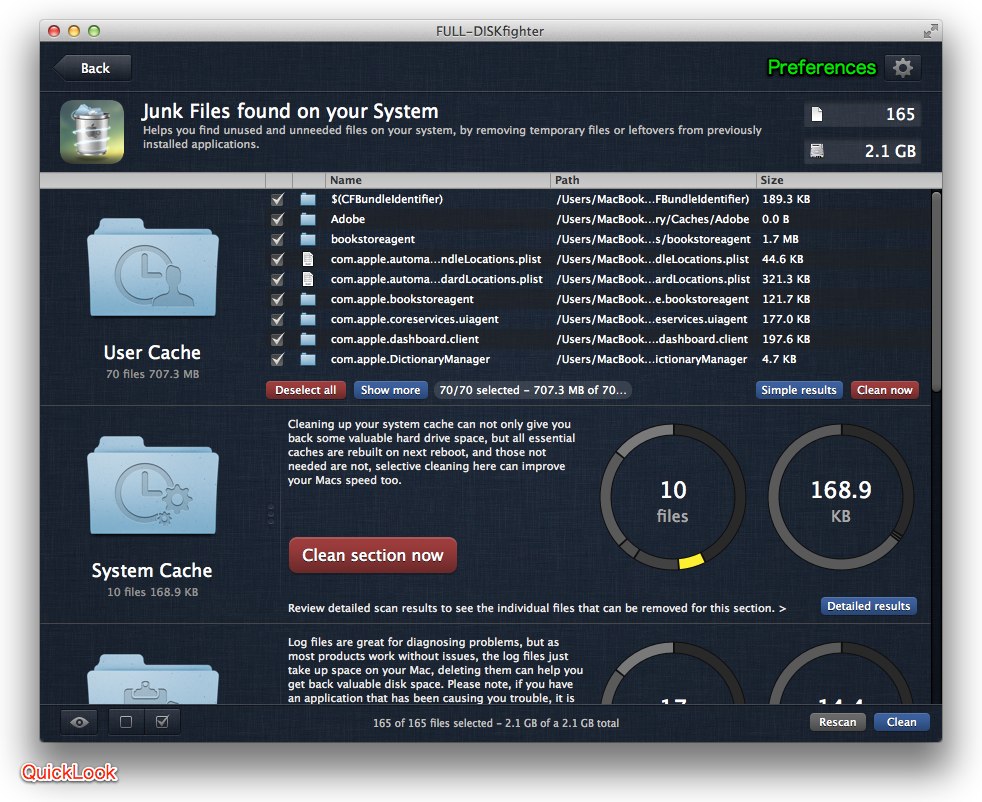Screen dimensions: 982x802
Task: Rescan the system for junk files
Action: (837, 722)
